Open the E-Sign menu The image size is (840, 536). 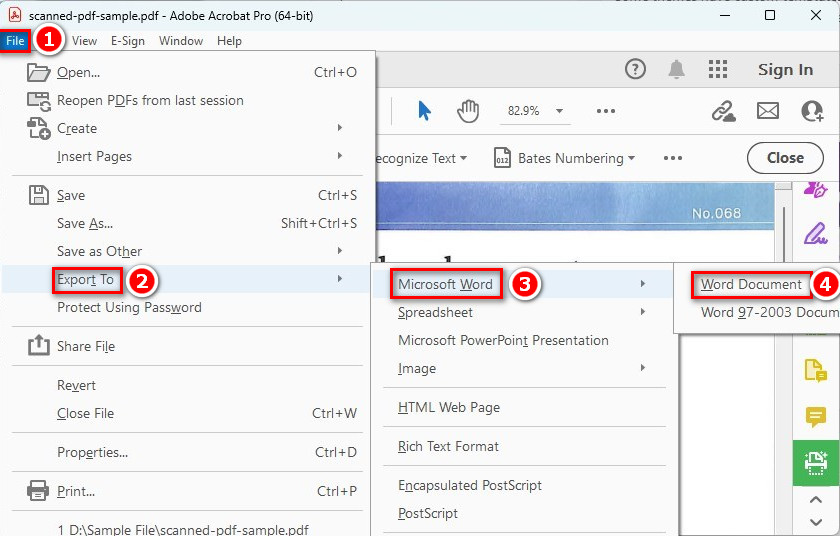coord(127,41)
